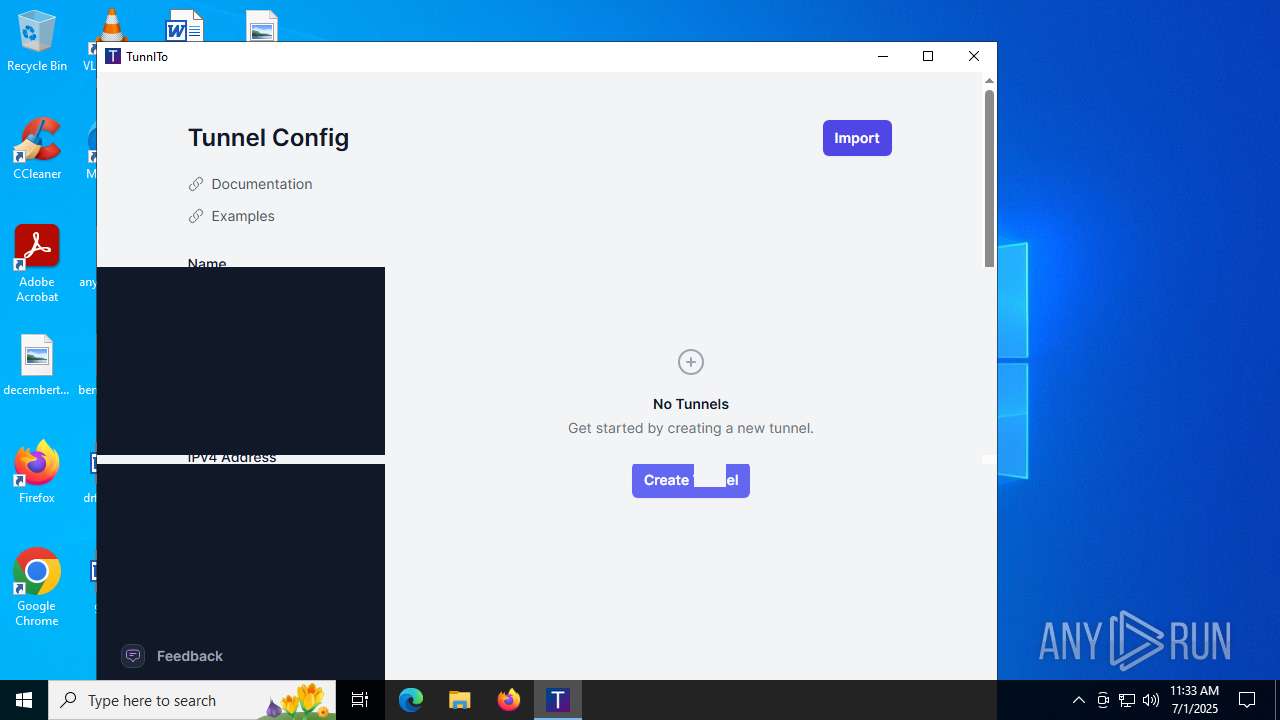Select the decembert image file on desktop
1280x720 pixels.
[37, 365]
